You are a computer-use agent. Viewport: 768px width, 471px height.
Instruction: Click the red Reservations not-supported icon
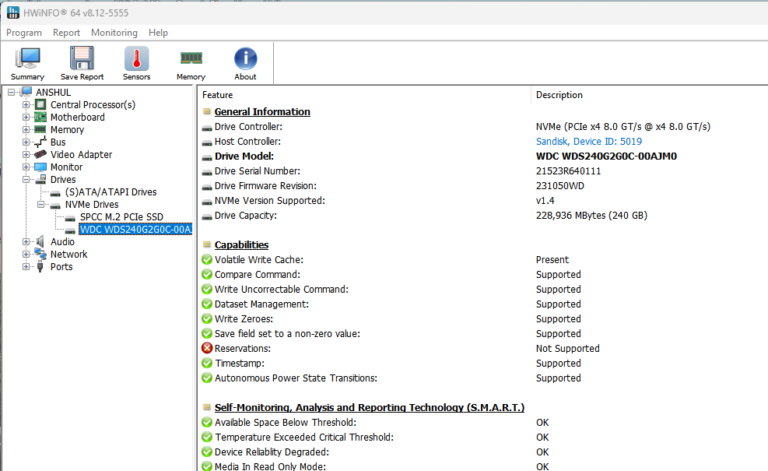pos(207,348)
